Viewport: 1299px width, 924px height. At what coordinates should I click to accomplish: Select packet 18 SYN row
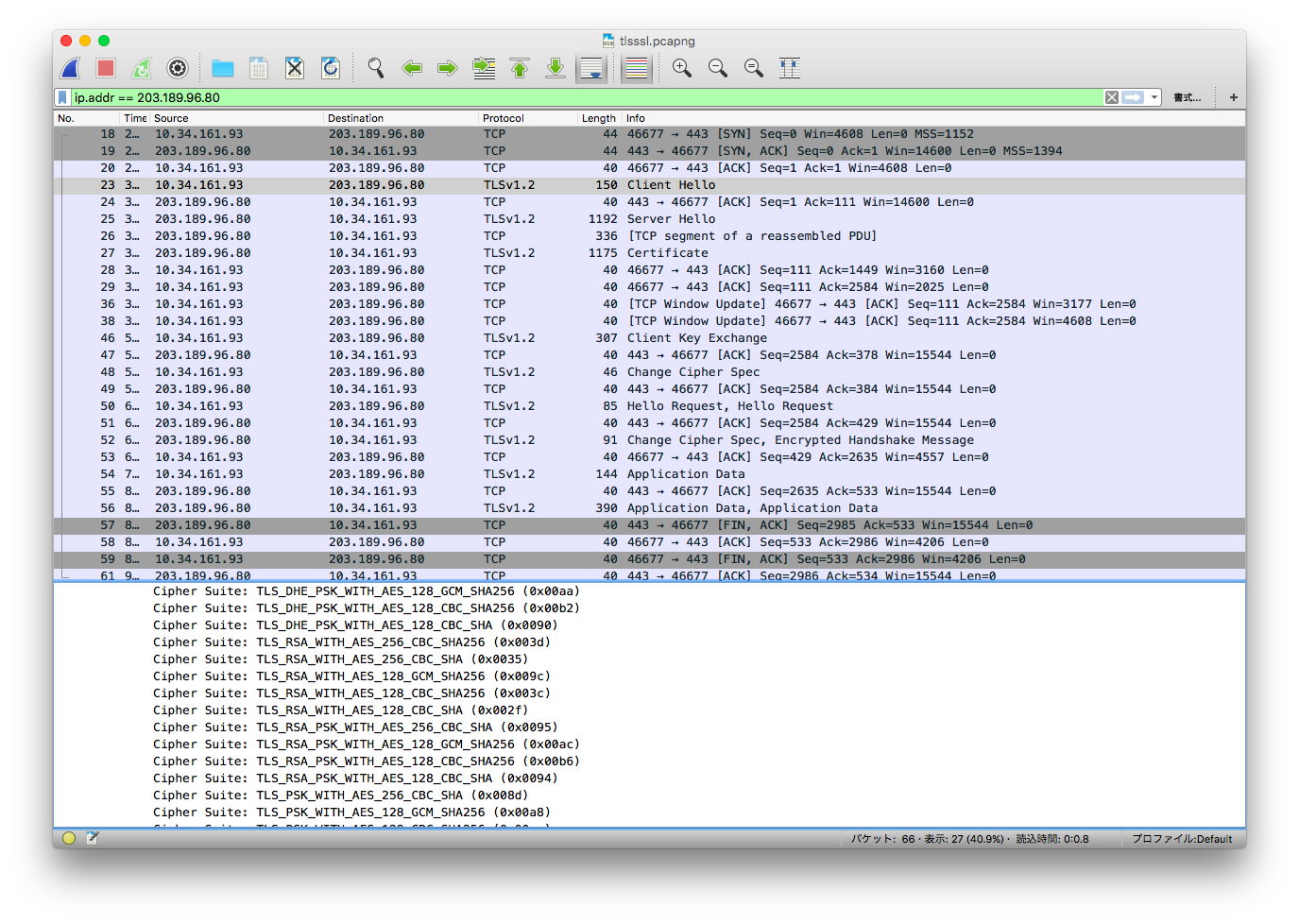tap(649, 134)
